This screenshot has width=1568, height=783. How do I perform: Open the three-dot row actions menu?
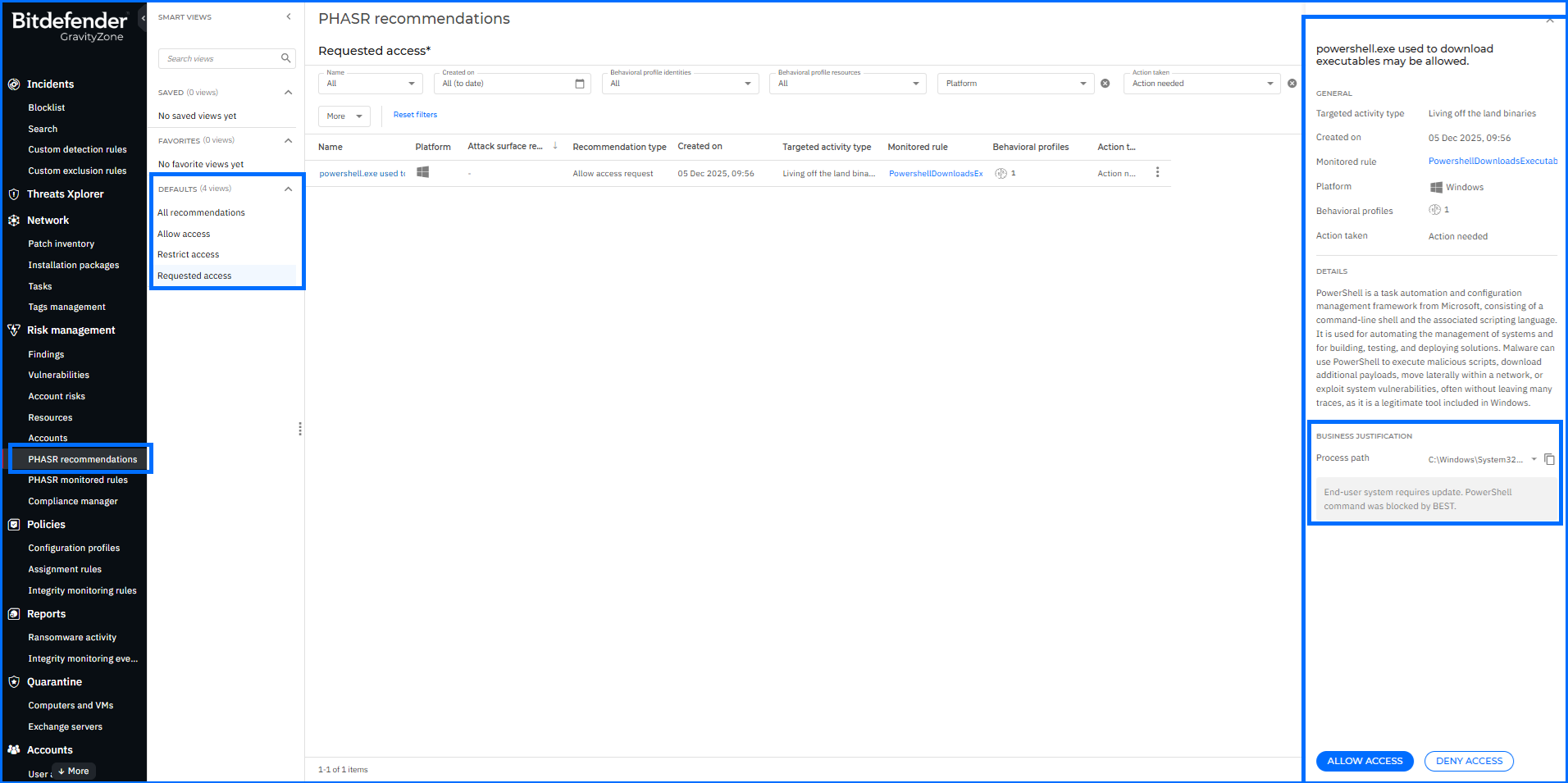click(1157, 173)
